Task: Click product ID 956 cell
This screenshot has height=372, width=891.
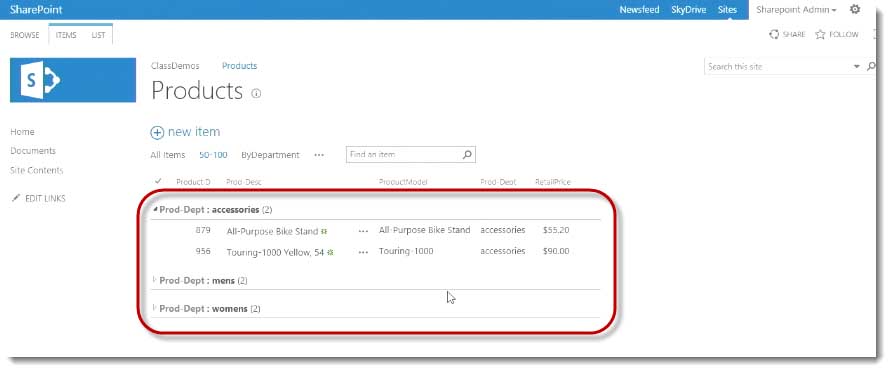Action: pyautogui.click(x=203, y=251)
